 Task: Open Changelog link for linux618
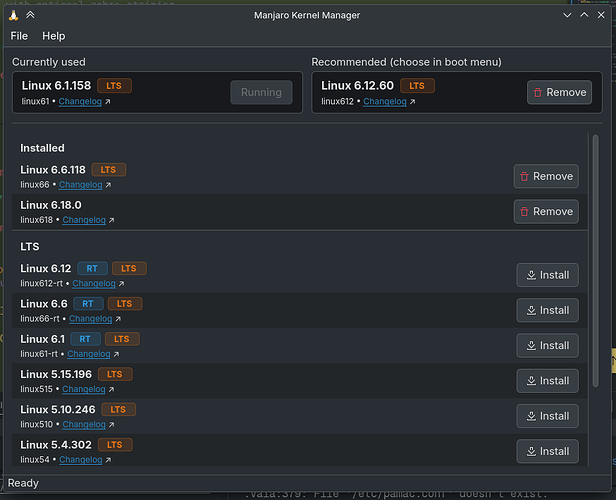(84, 220)
